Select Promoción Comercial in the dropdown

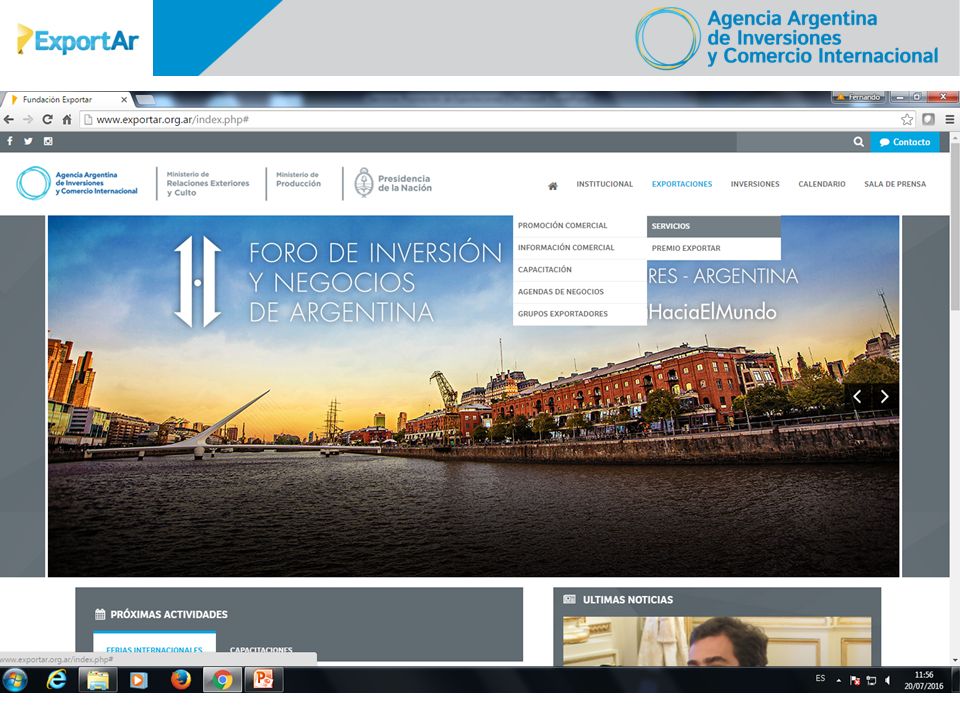[579, 225]
